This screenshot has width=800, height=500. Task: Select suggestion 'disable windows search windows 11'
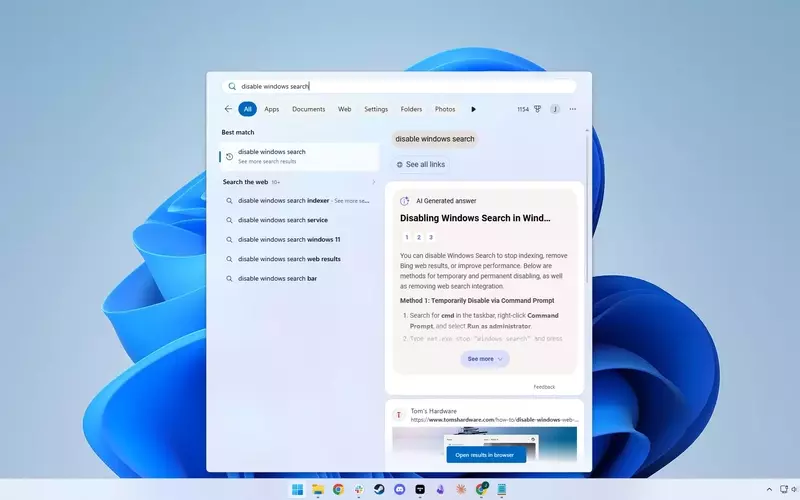[299, 239]
